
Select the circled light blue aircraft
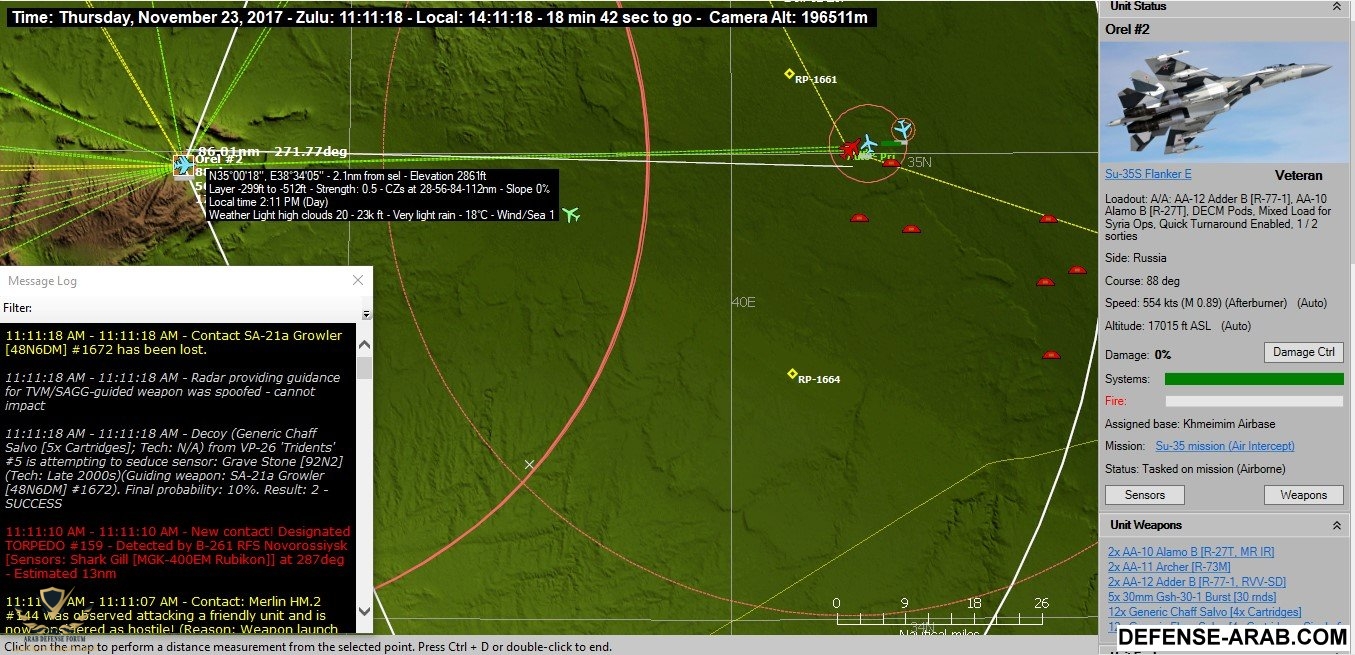[902, 129]
